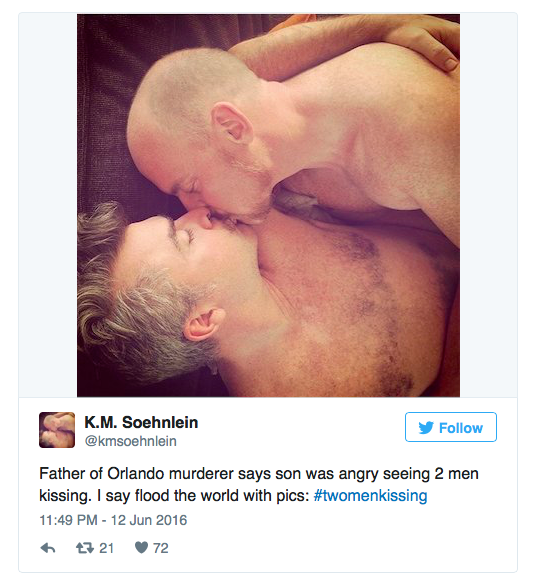Follow the @kmsoehnlein account

pos(451,427)
